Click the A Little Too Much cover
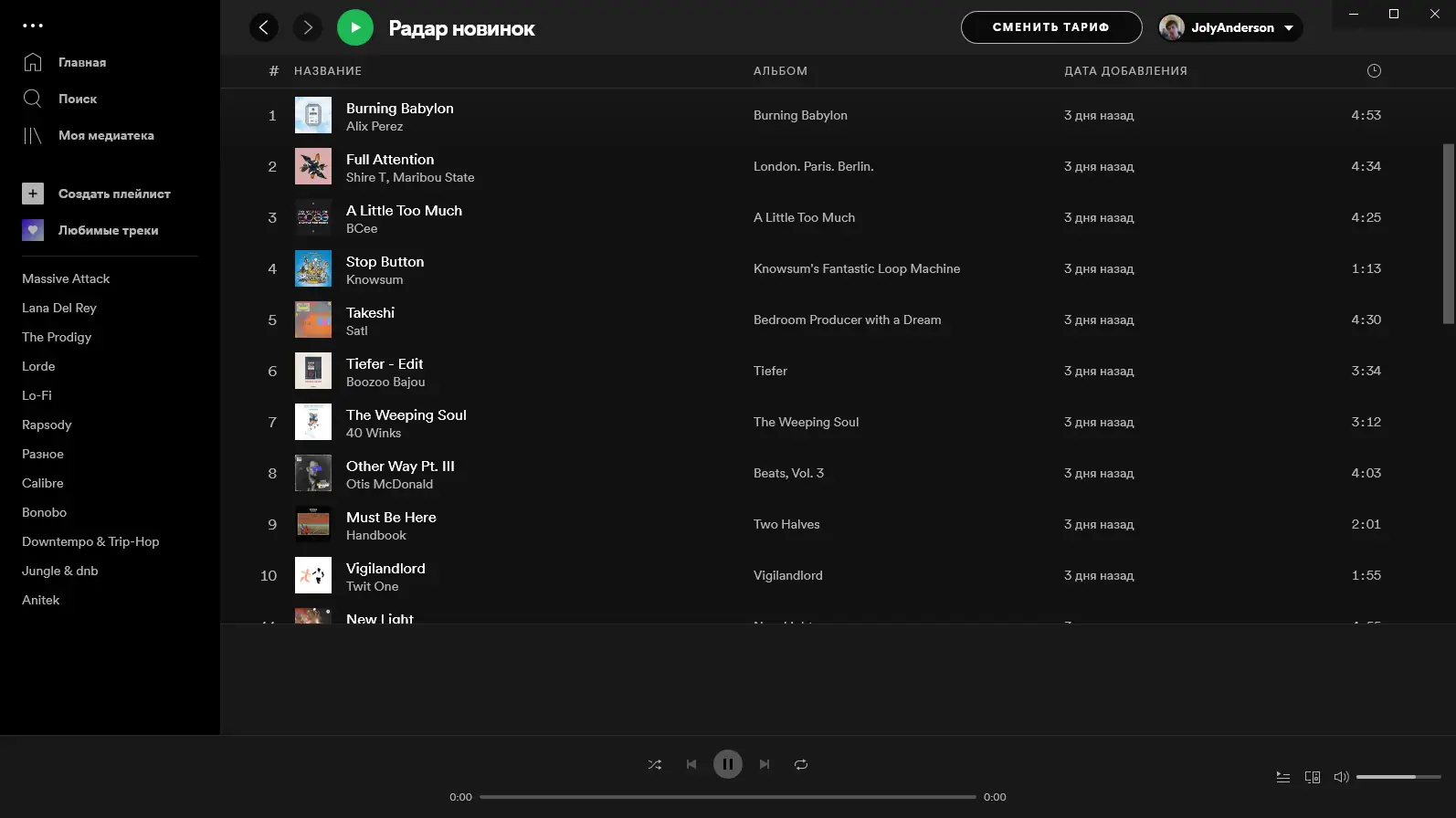The image size is (1456, 818). coord(313,217)
